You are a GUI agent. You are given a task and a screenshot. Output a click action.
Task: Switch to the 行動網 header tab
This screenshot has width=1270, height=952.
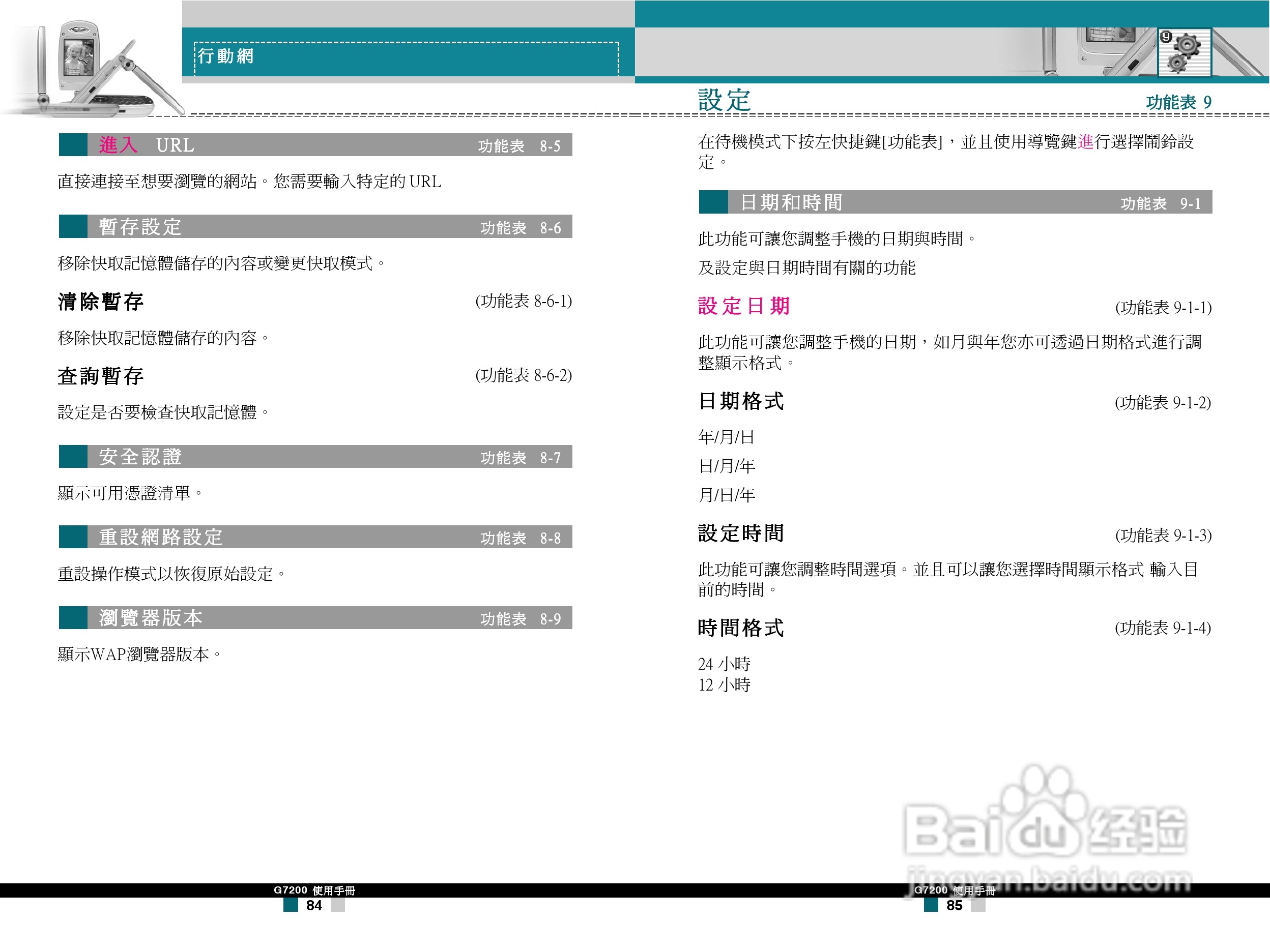225,56
